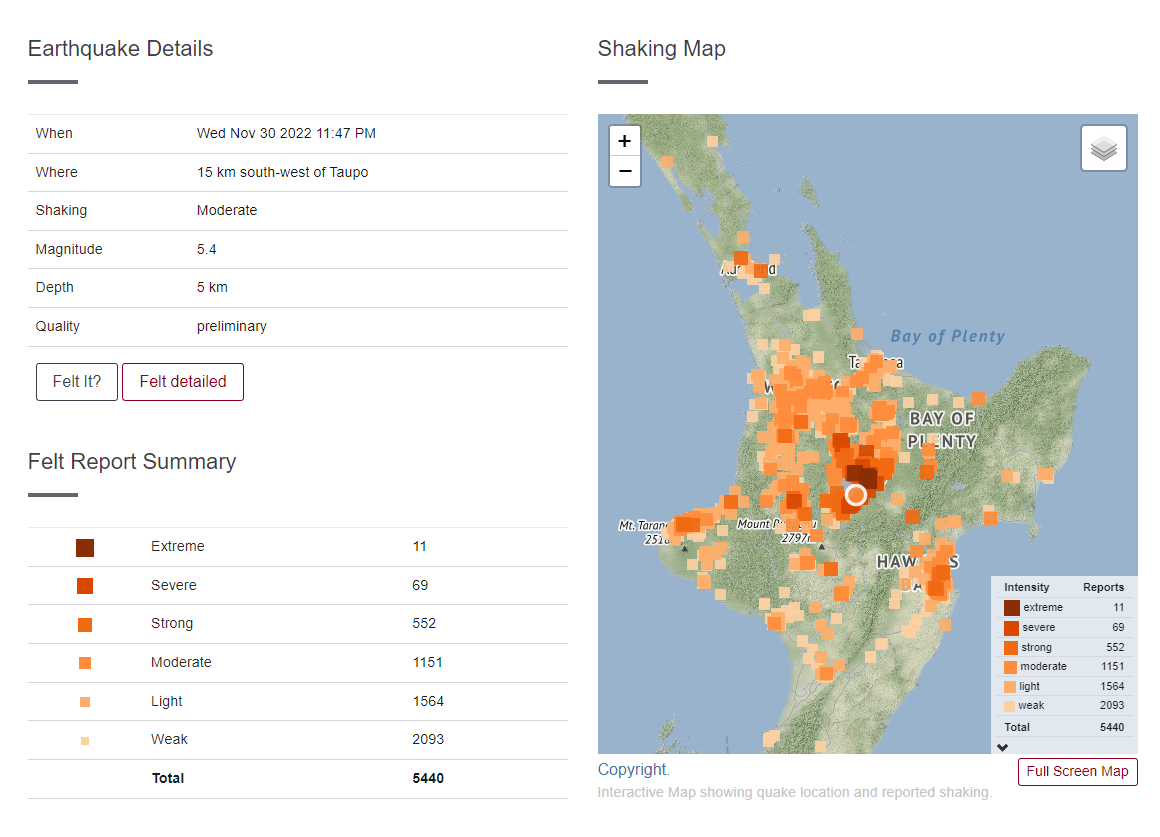Click the Weak report count 2093
1160x837 pixels.
click(x=428, y=739)
